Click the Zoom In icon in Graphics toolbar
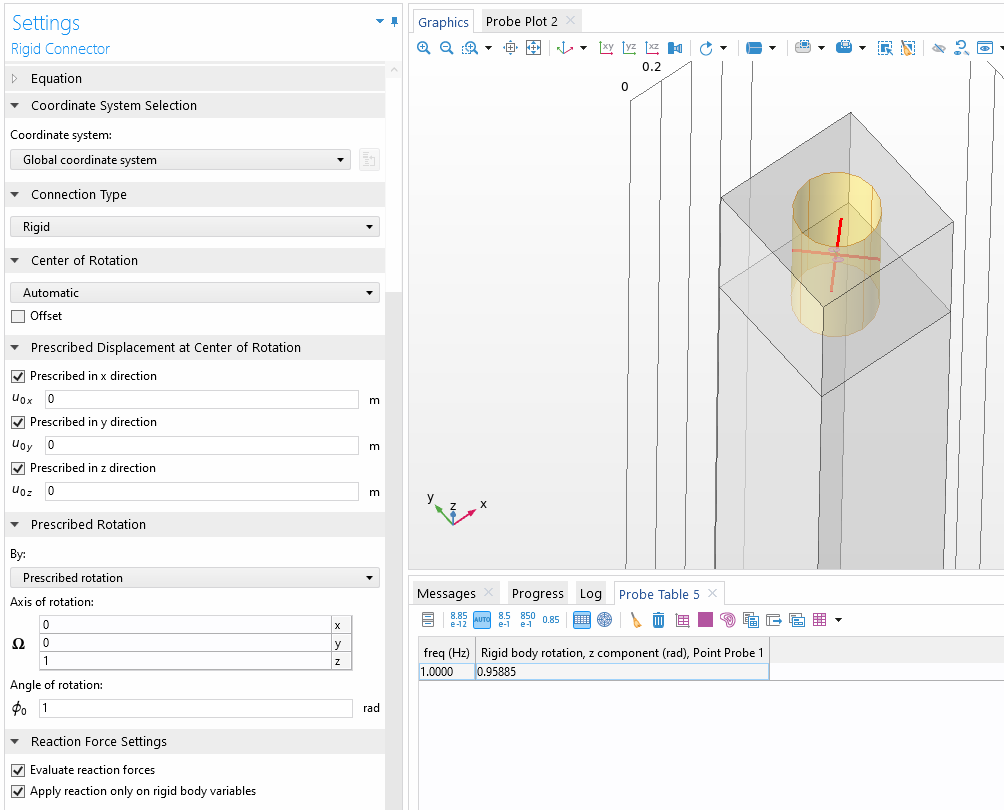This screenshot has width=1004, height=810. (423, 48)
